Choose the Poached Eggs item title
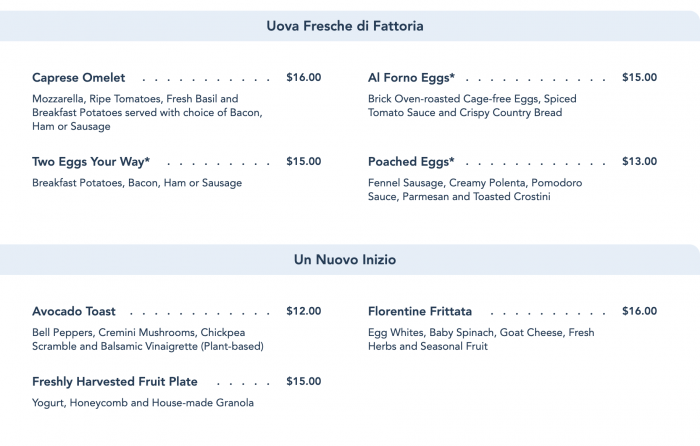700x446 pixels. click(x=411, y=161)
